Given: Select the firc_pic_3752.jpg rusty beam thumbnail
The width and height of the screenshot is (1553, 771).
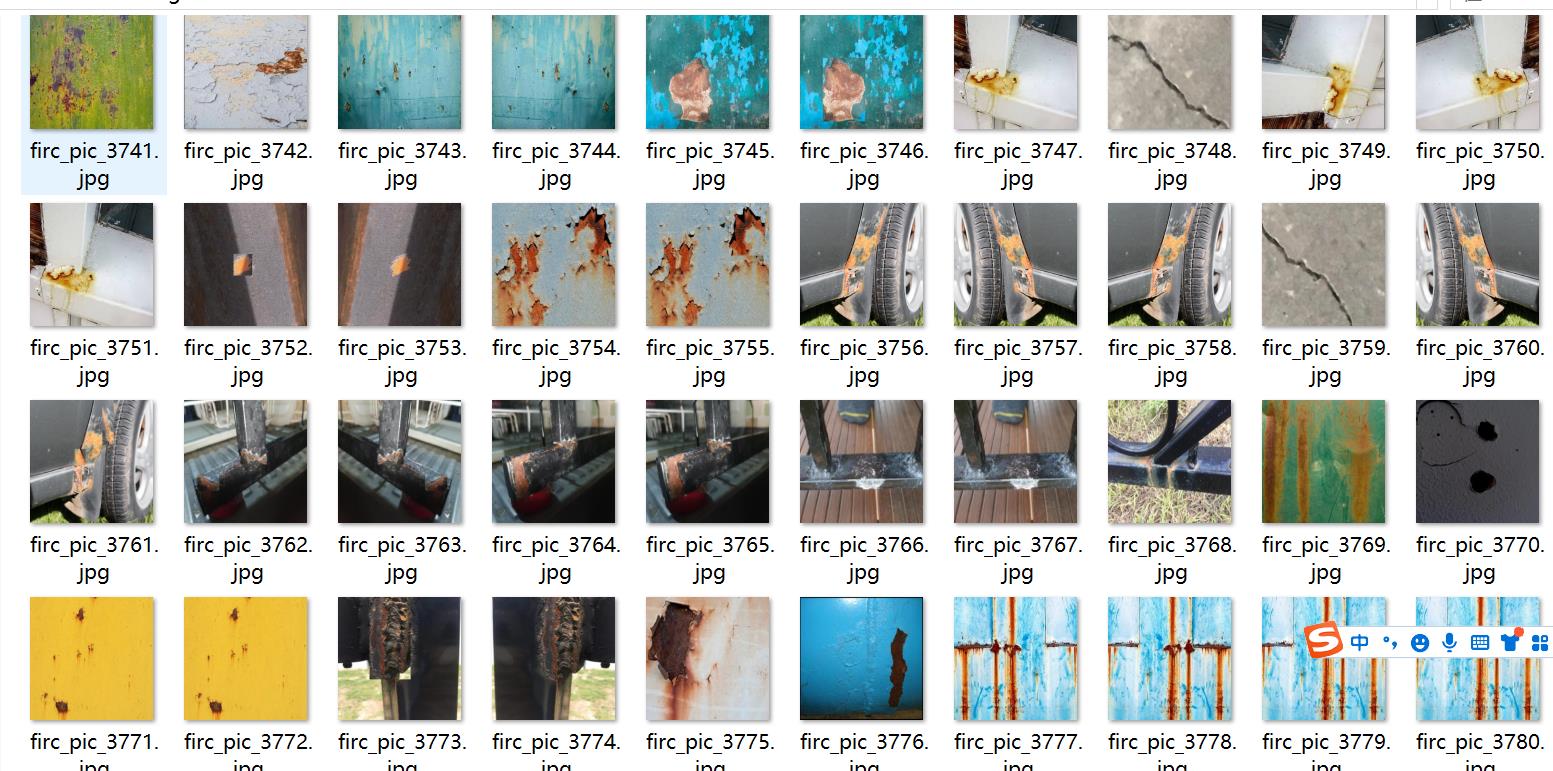Looking at the screenshot, I should pos(246,264).
